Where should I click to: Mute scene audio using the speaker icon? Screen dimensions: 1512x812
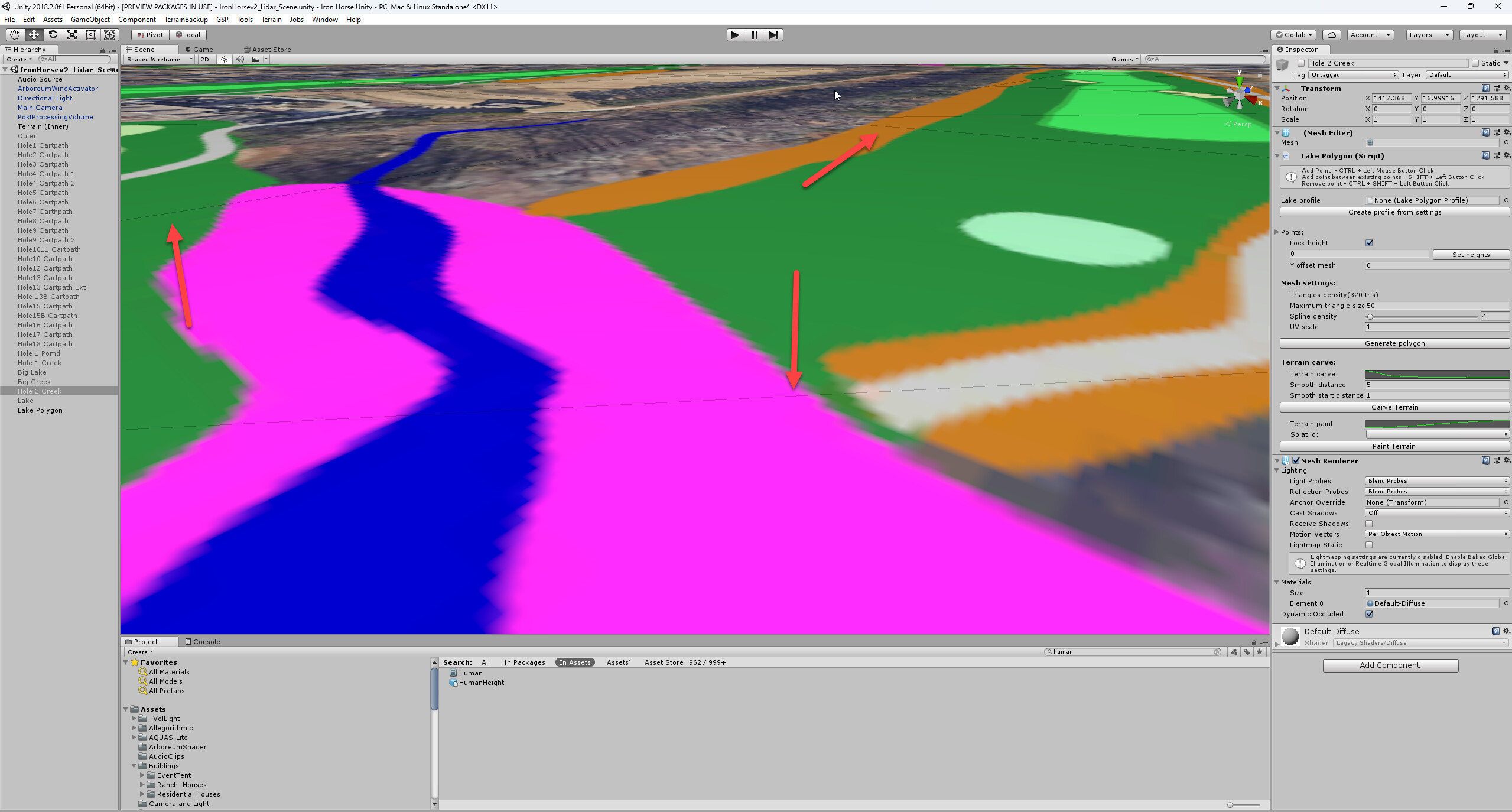tap(240, 59)
